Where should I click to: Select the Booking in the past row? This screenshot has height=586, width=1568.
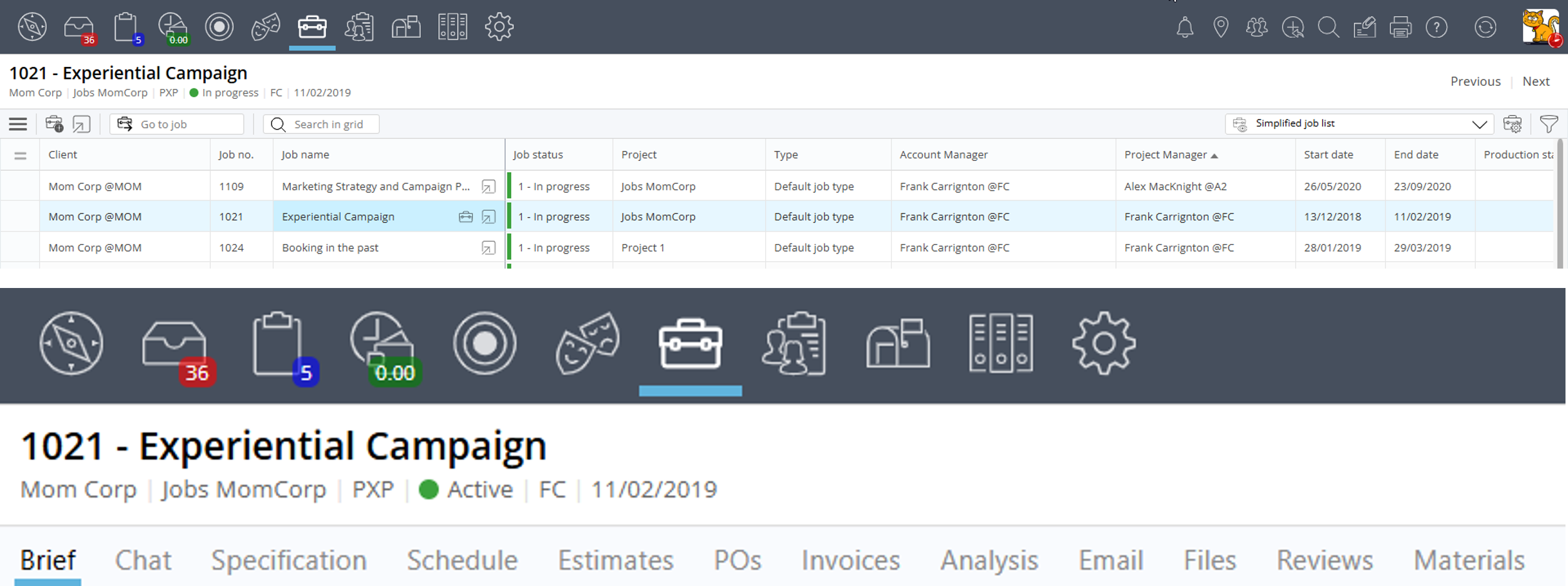point(330,247)
